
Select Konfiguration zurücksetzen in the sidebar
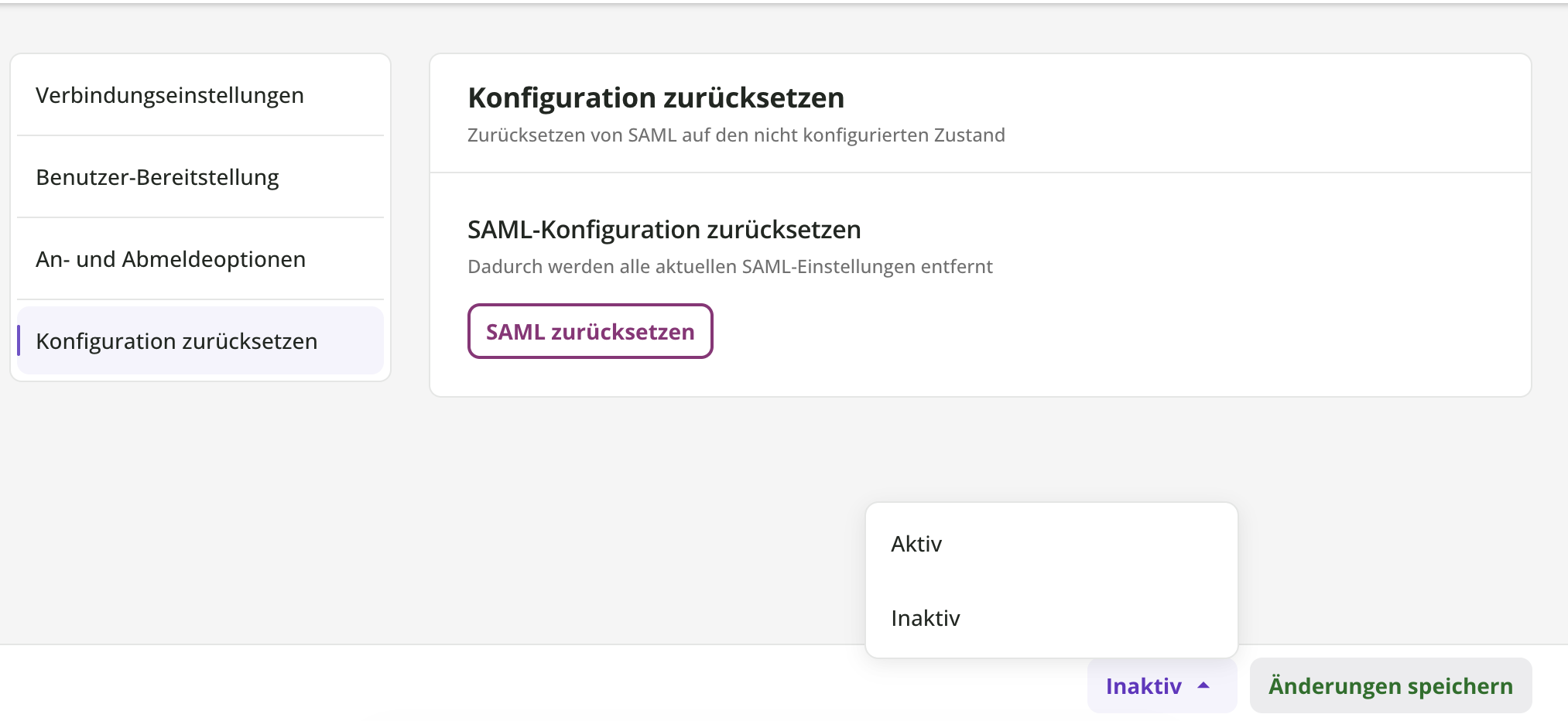click(x=176, y=341)
